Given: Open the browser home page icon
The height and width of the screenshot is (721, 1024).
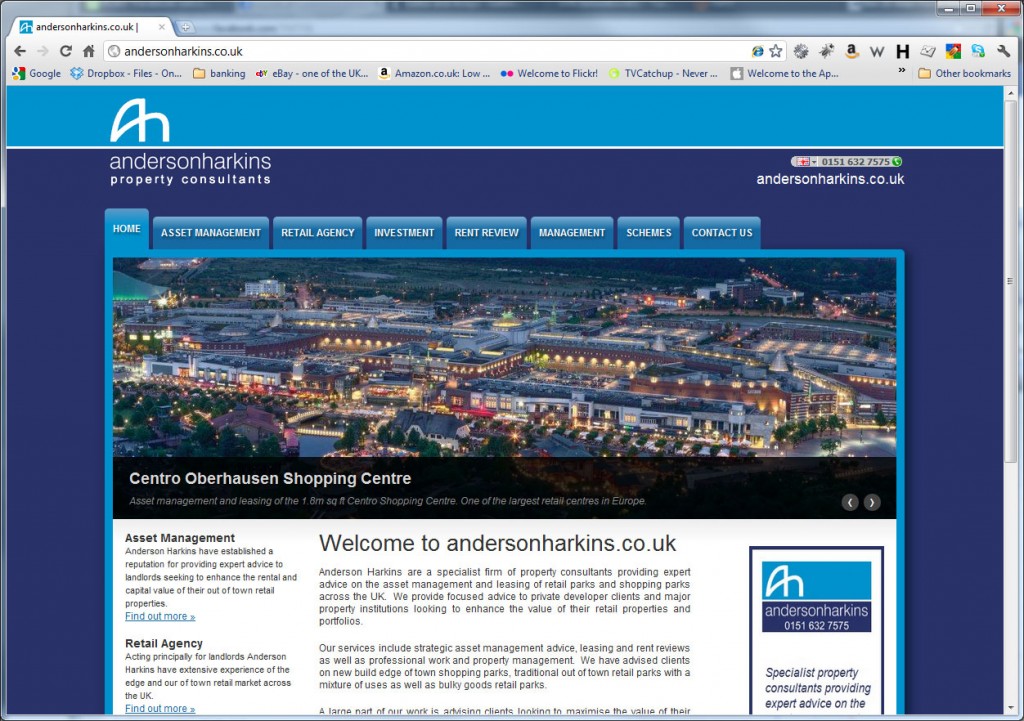Looking at the screenshot, I should point(89,51).
